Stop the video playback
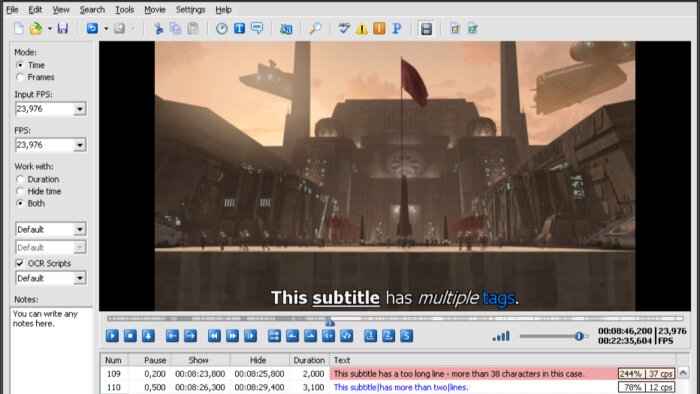Image resolution: width=700 pixels, height=394 pixels. pyautogui.click(x=130, y=336)
